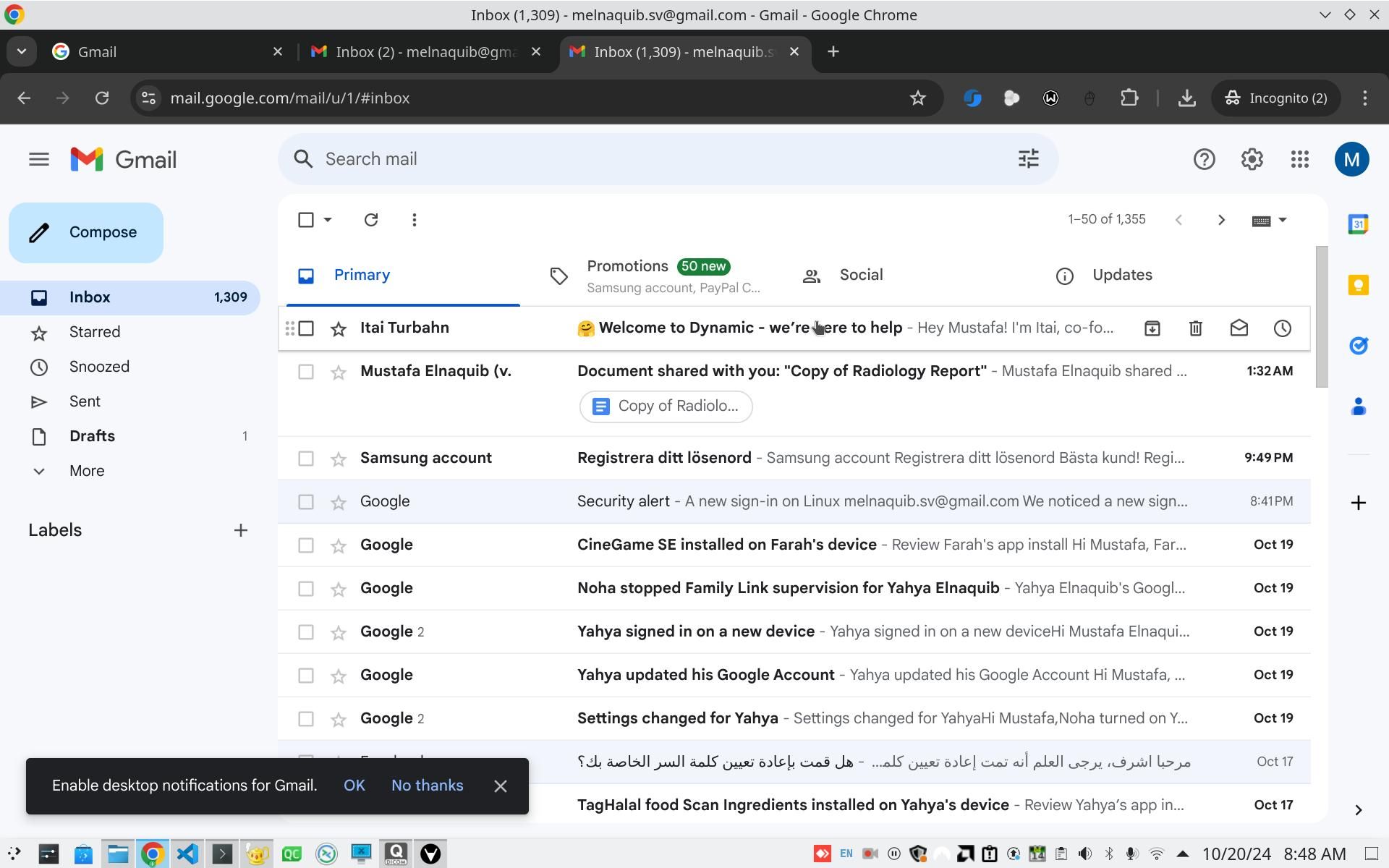Archive the Itai Turbahn email

coord(1152,328)
